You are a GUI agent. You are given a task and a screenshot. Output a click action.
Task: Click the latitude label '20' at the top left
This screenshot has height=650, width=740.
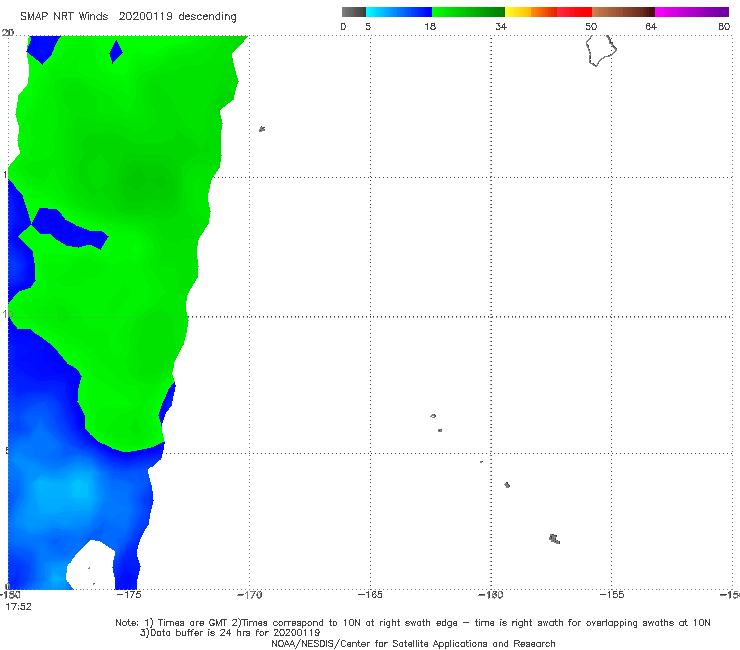8,33
